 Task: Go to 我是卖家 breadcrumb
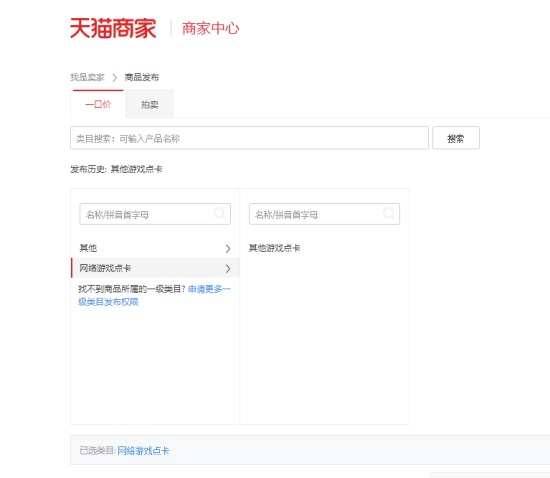(87, 77)
